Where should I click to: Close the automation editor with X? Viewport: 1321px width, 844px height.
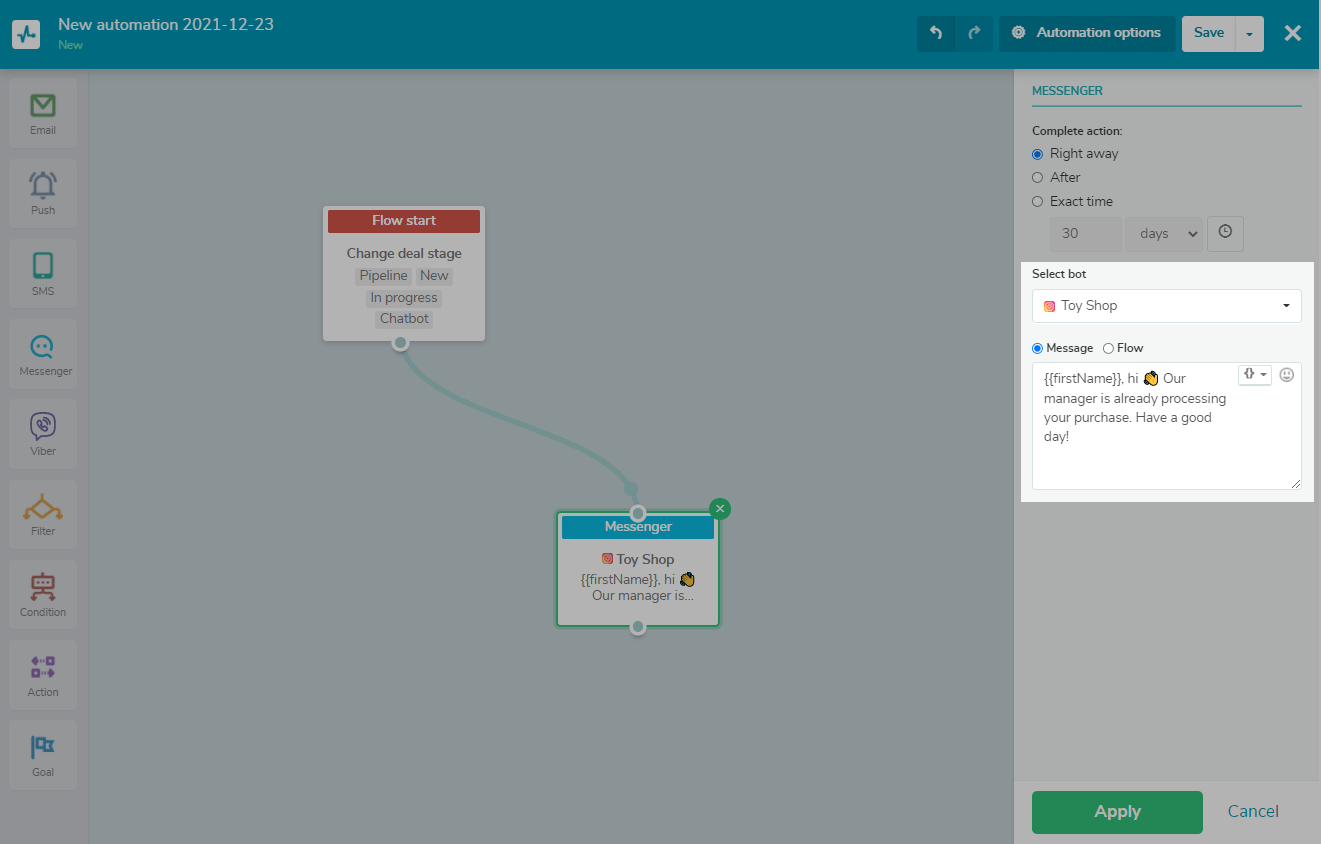pyautogui.click(x=1293, y=33)
